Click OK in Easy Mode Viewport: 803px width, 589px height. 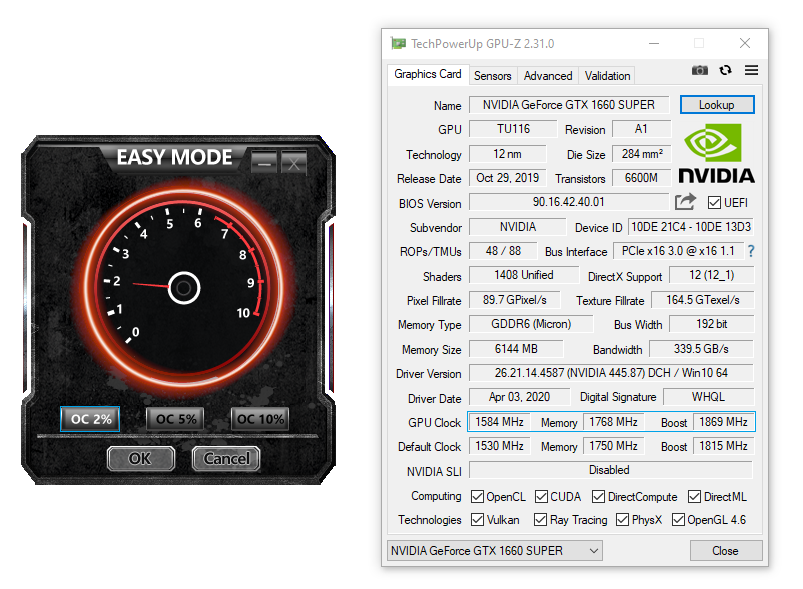click(141, 458)
